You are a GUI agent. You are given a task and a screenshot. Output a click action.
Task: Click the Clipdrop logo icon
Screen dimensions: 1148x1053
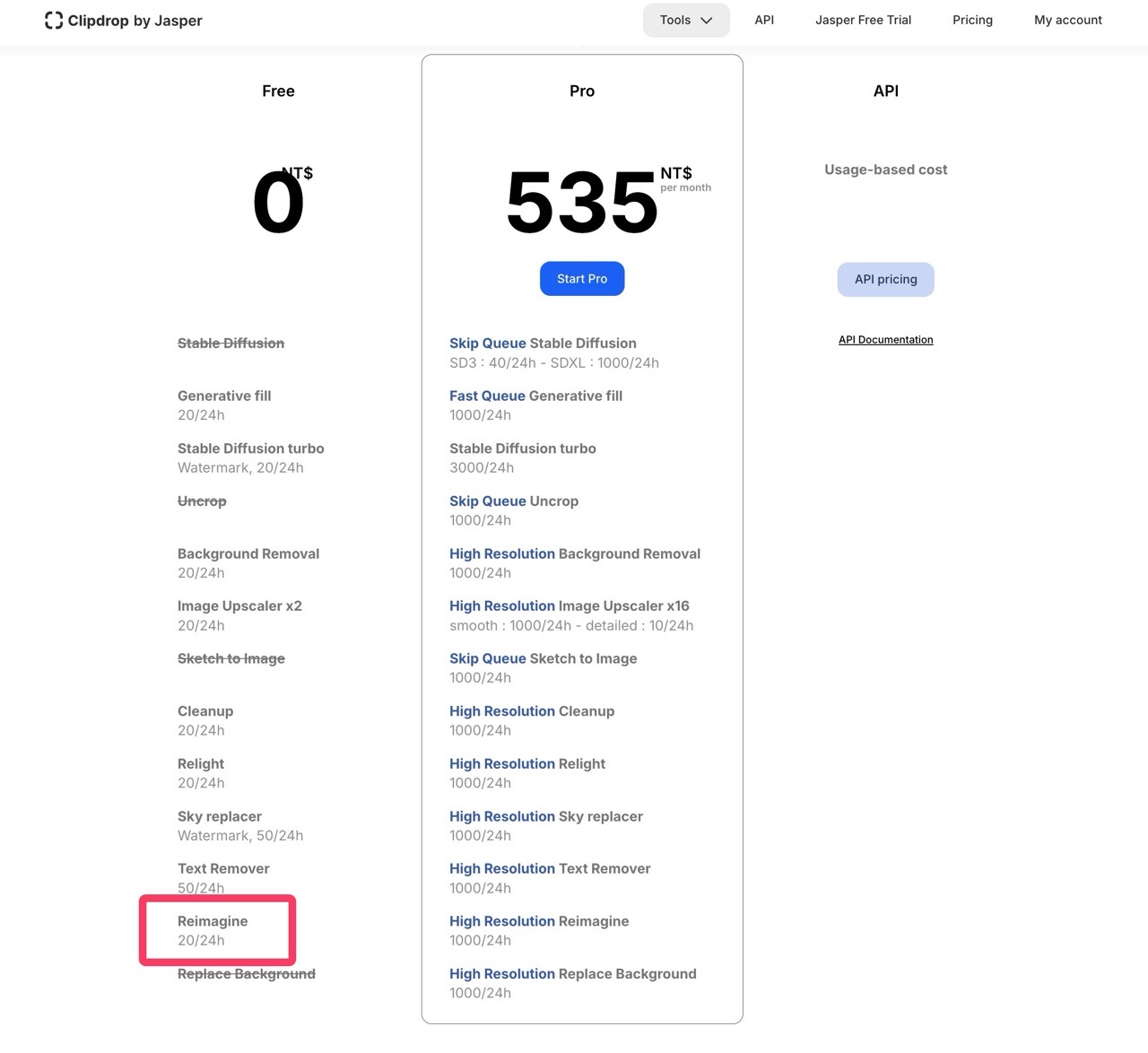[54, 21]
